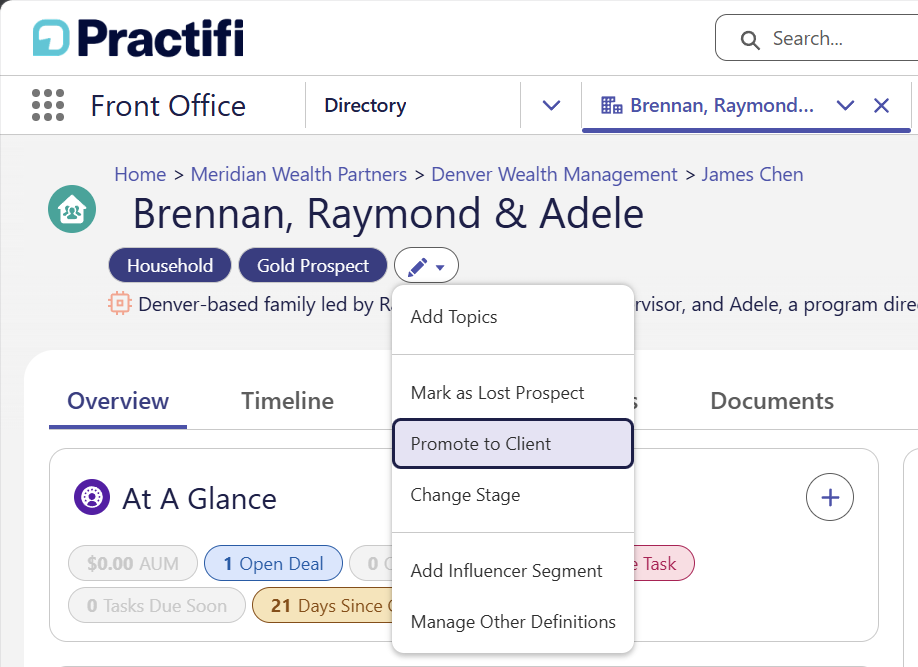Select Promote to Client
Screen dimensions: 918x667
(x=513, y=444)
